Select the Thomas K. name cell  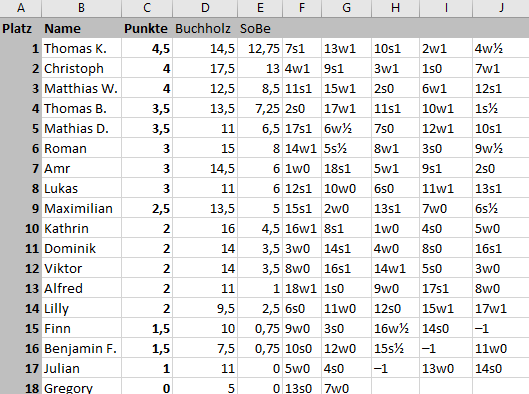click(x=81, y=49)
